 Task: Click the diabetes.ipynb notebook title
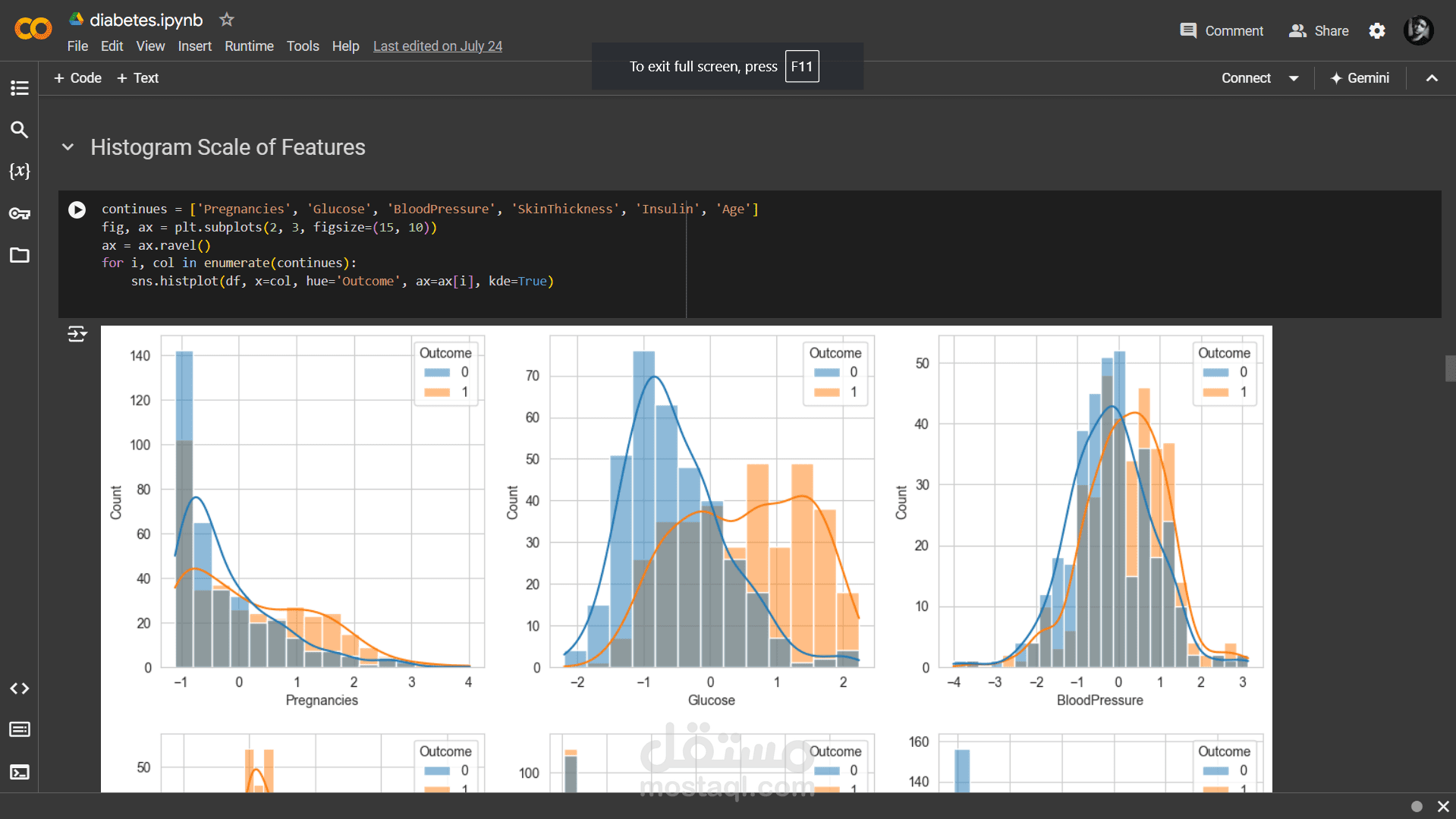pos(146,20)
